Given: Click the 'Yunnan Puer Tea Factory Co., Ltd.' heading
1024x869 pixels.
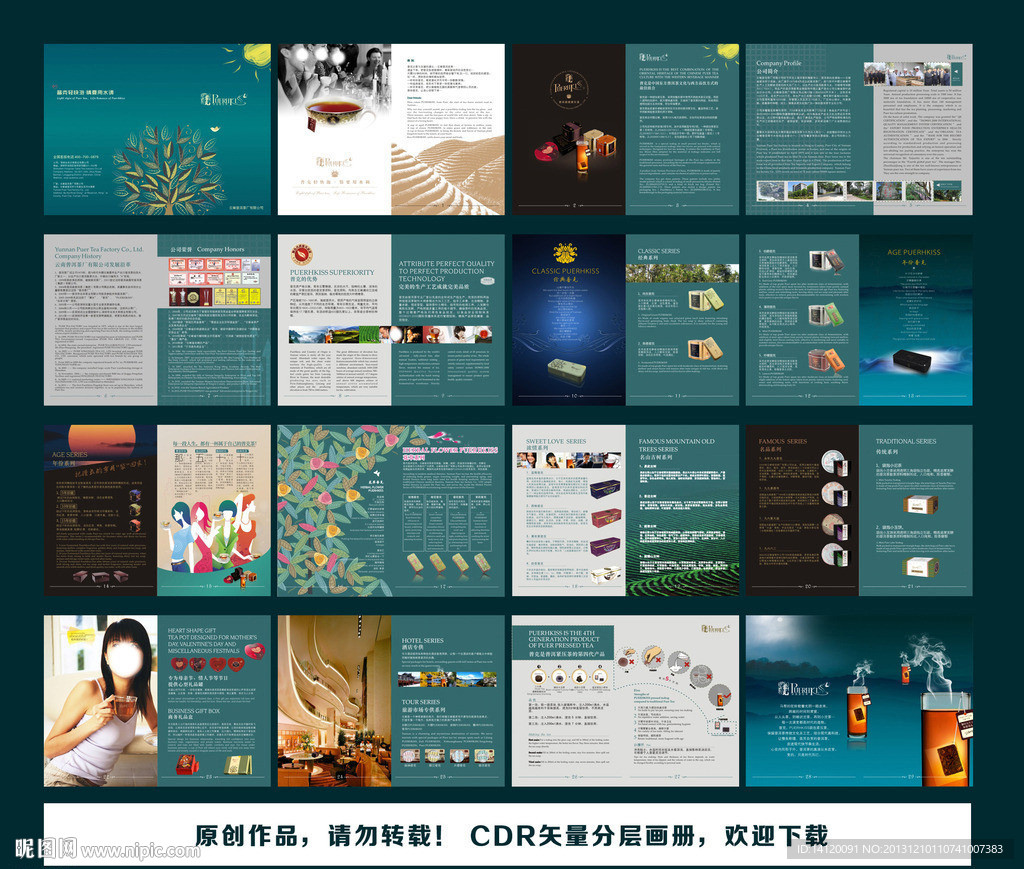Looking at the screenshot, I should (x=99, y=249).
